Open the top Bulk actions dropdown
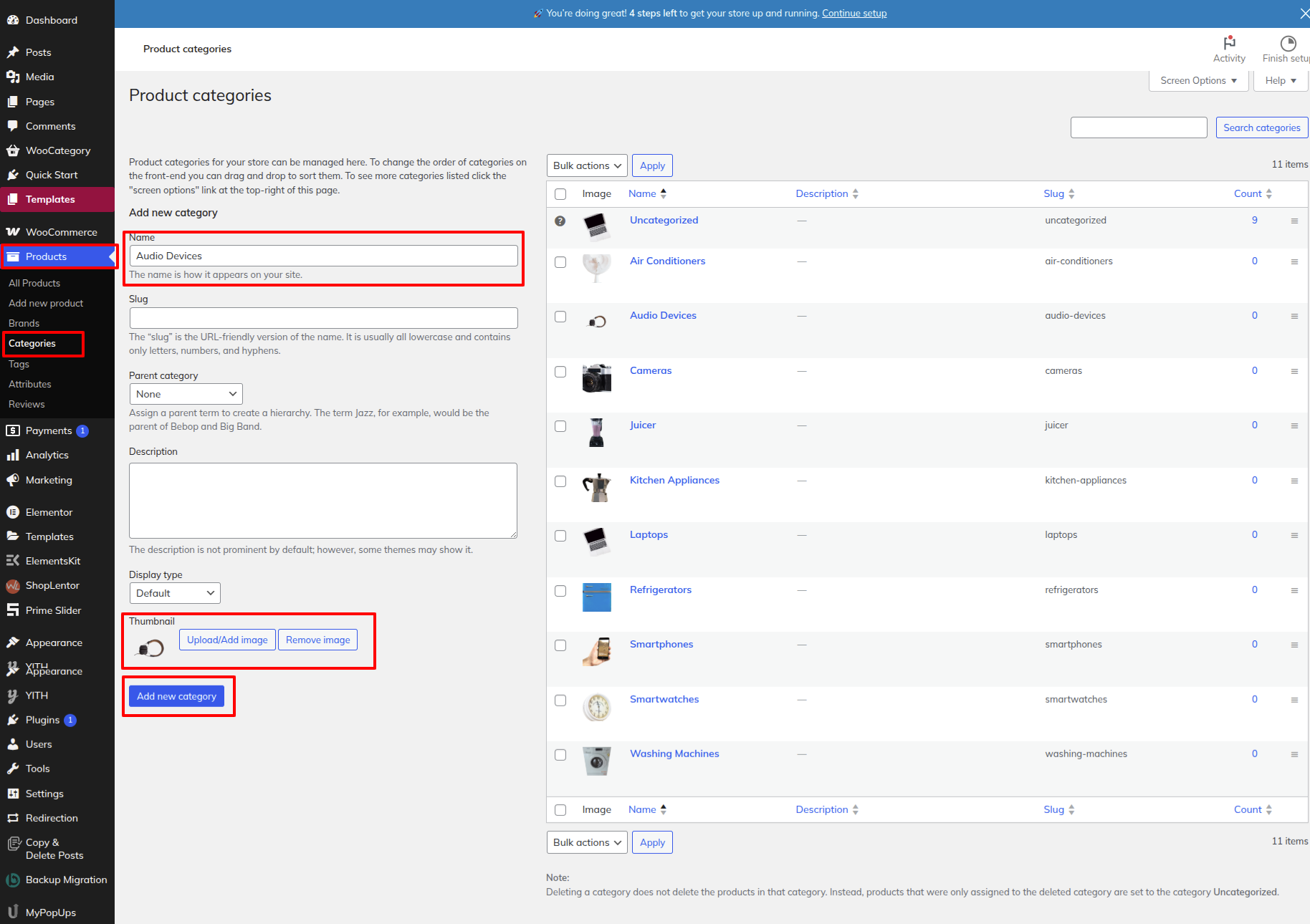 click(586, 165)
